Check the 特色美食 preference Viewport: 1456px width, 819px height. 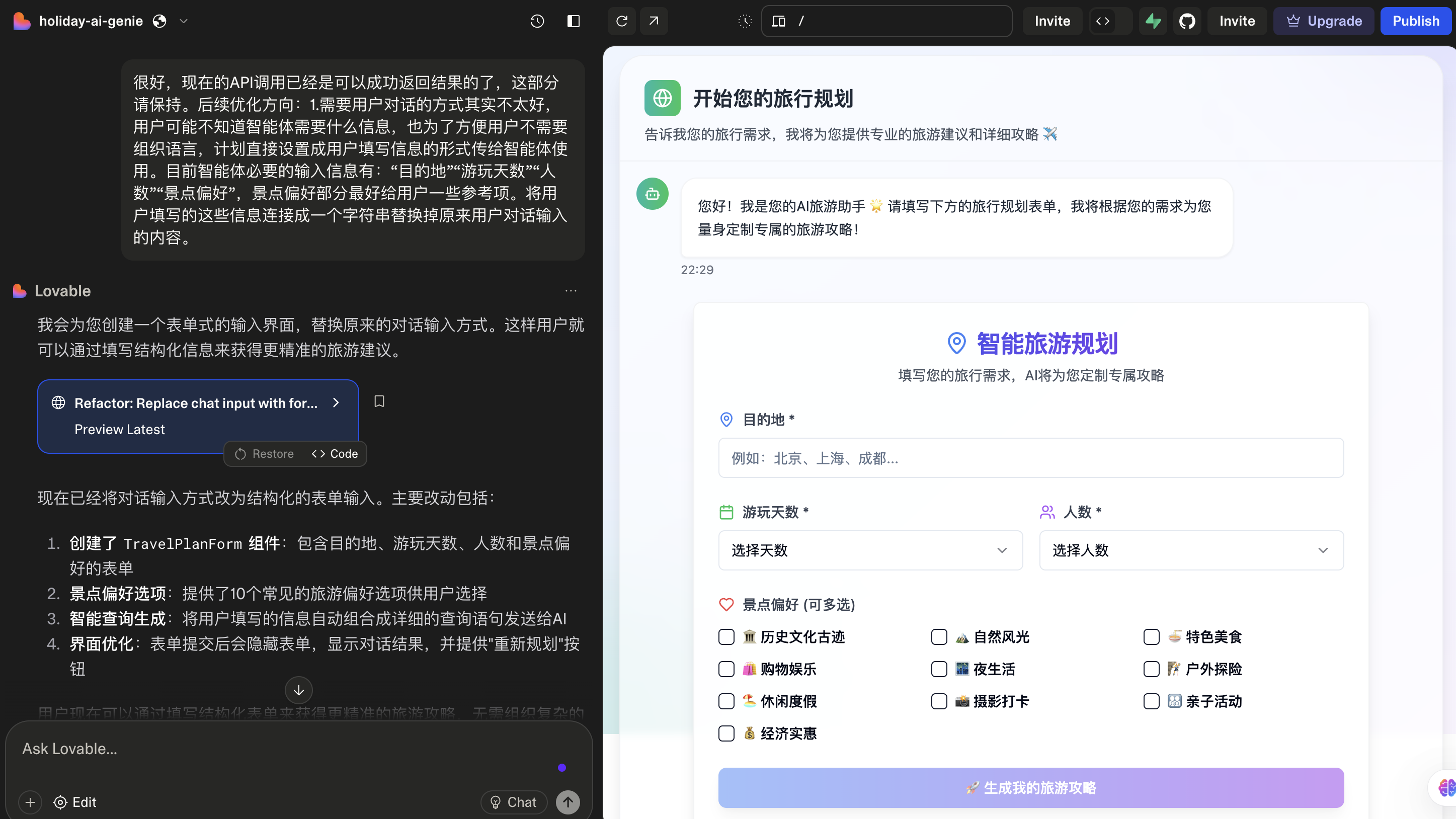coord(1151,637)
